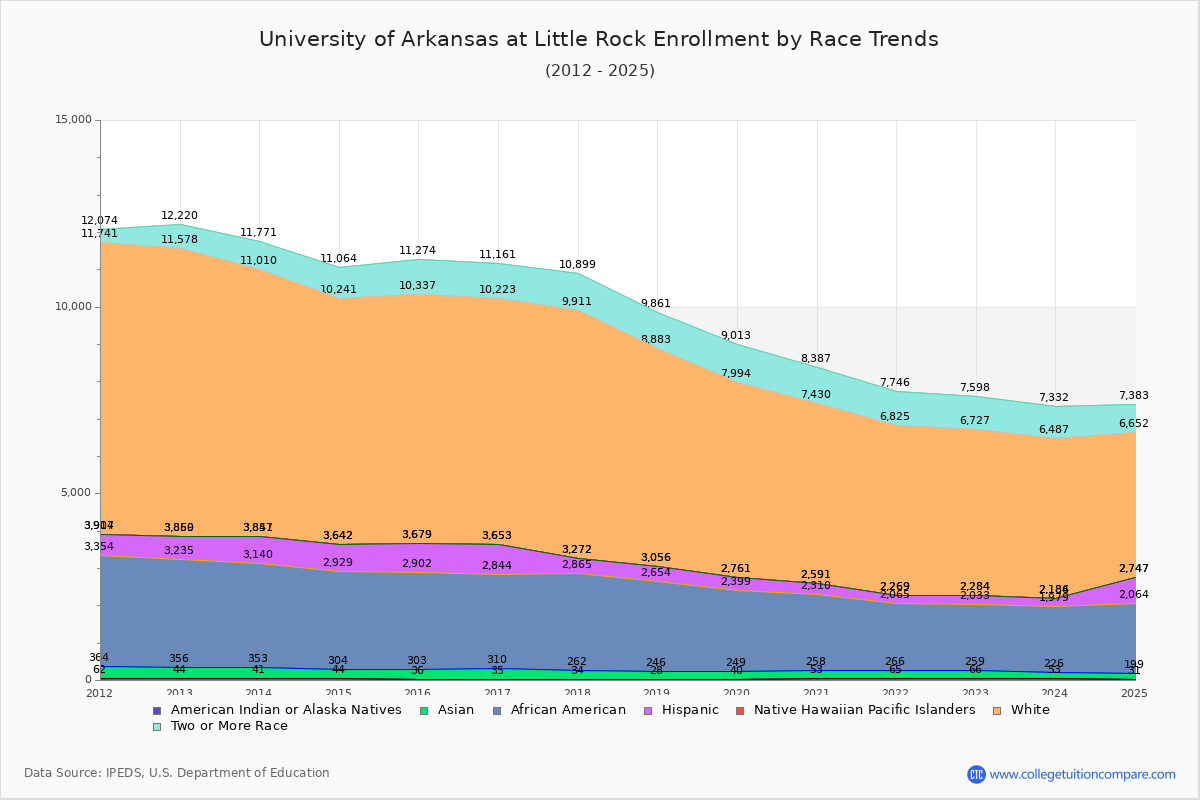Click the 6,487 White value label
This screenshot has width=1200, height=800.
click(x=1054, y=430)
